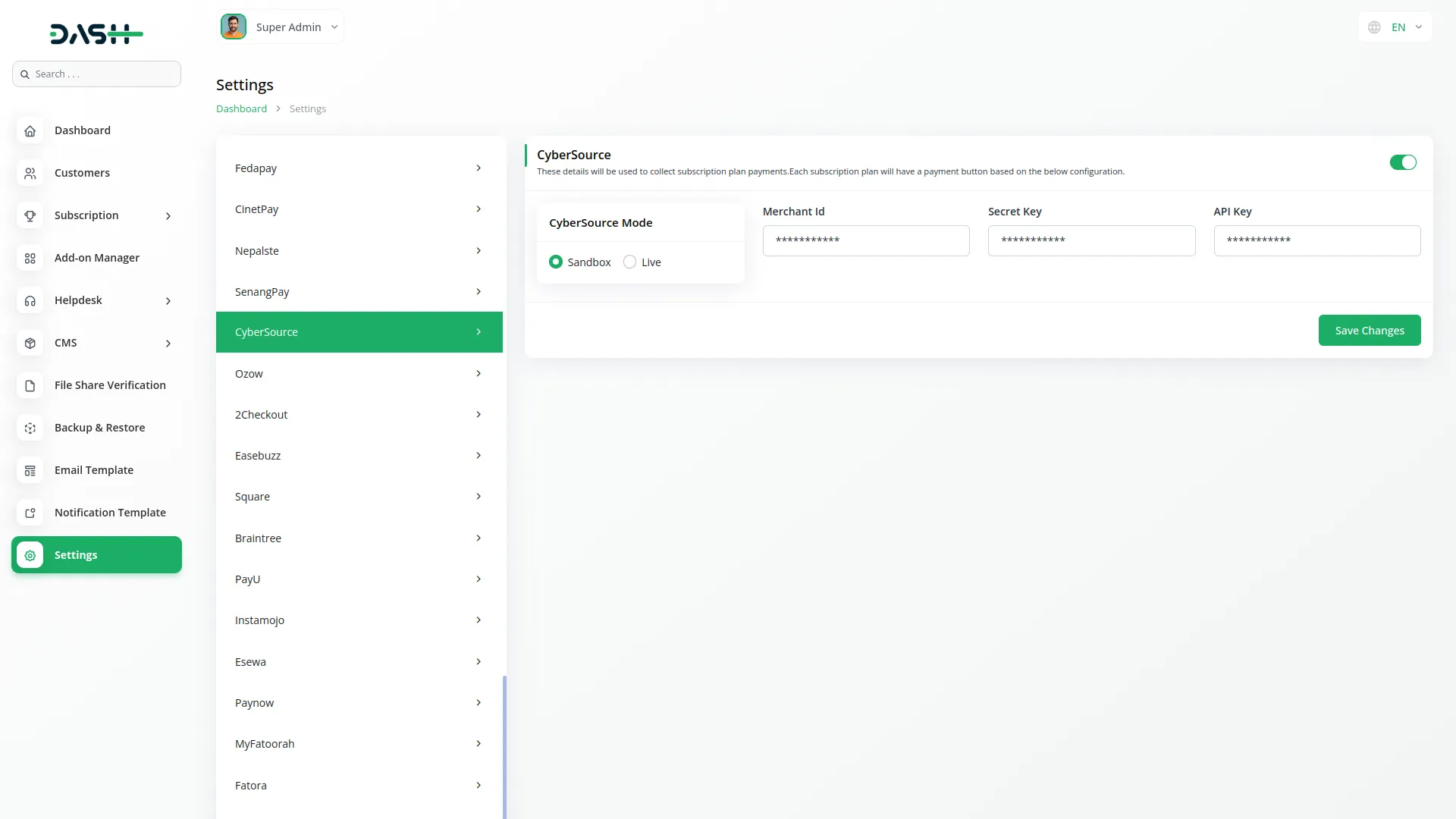Image resolution: width=1456 pixels, height=819 pixels.
Task: Open the Dashboard sidebar icon
Action: (30, 130)
